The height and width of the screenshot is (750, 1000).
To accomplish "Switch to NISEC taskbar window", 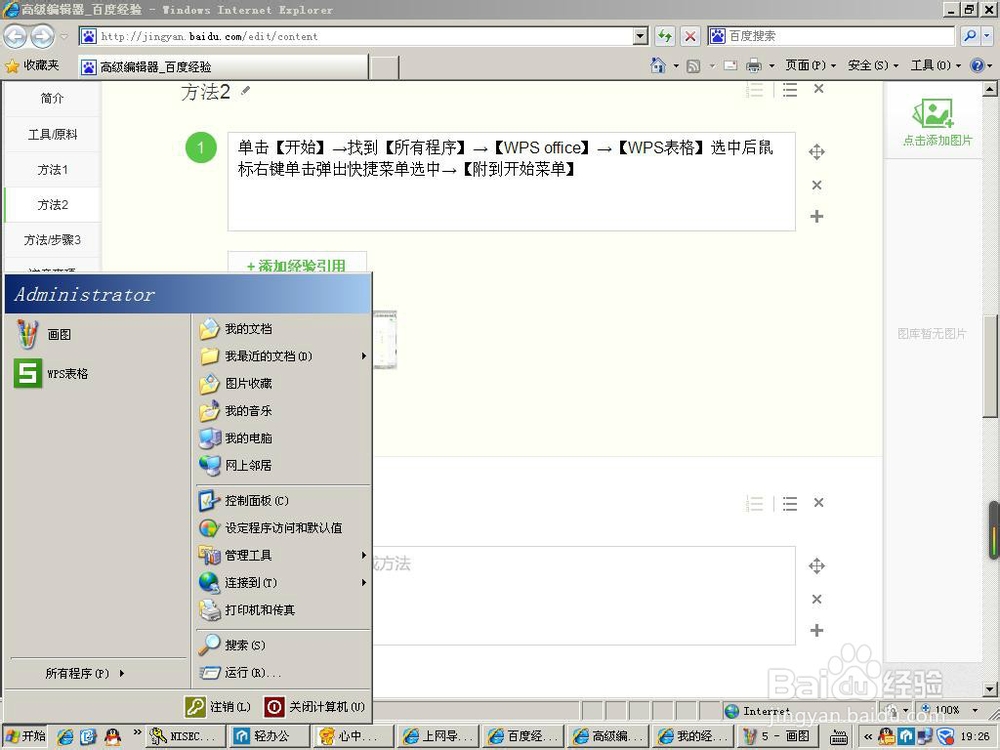I will [x=184, y=737].
